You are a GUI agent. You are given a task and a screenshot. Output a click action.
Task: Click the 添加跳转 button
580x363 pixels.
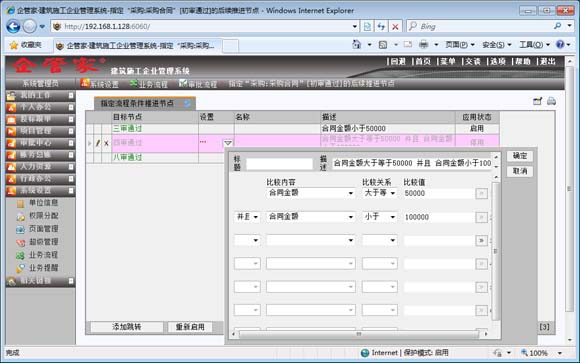pos(127,327)
